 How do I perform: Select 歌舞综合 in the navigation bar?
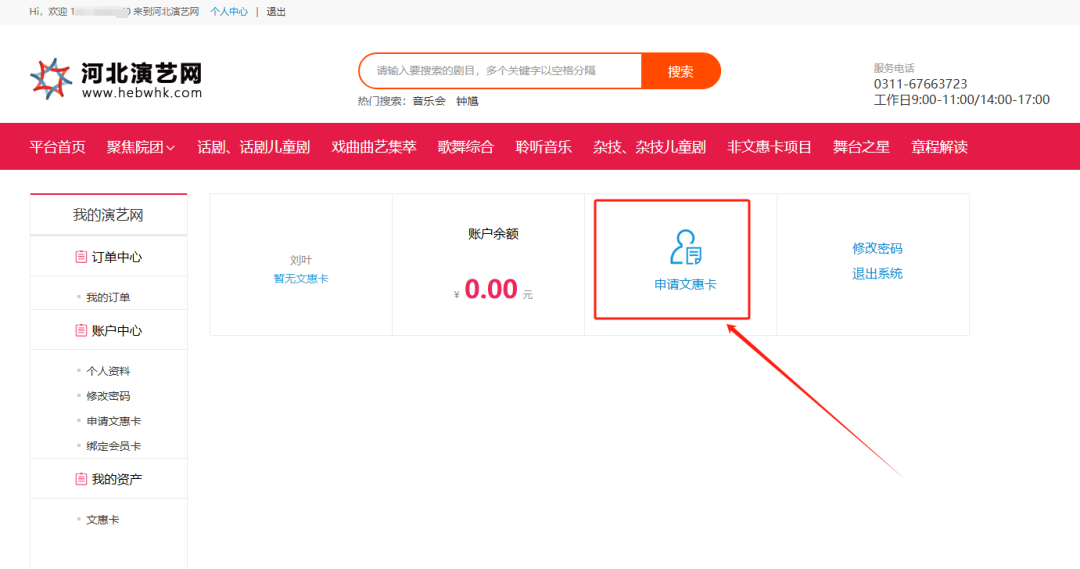click(466, 147)
